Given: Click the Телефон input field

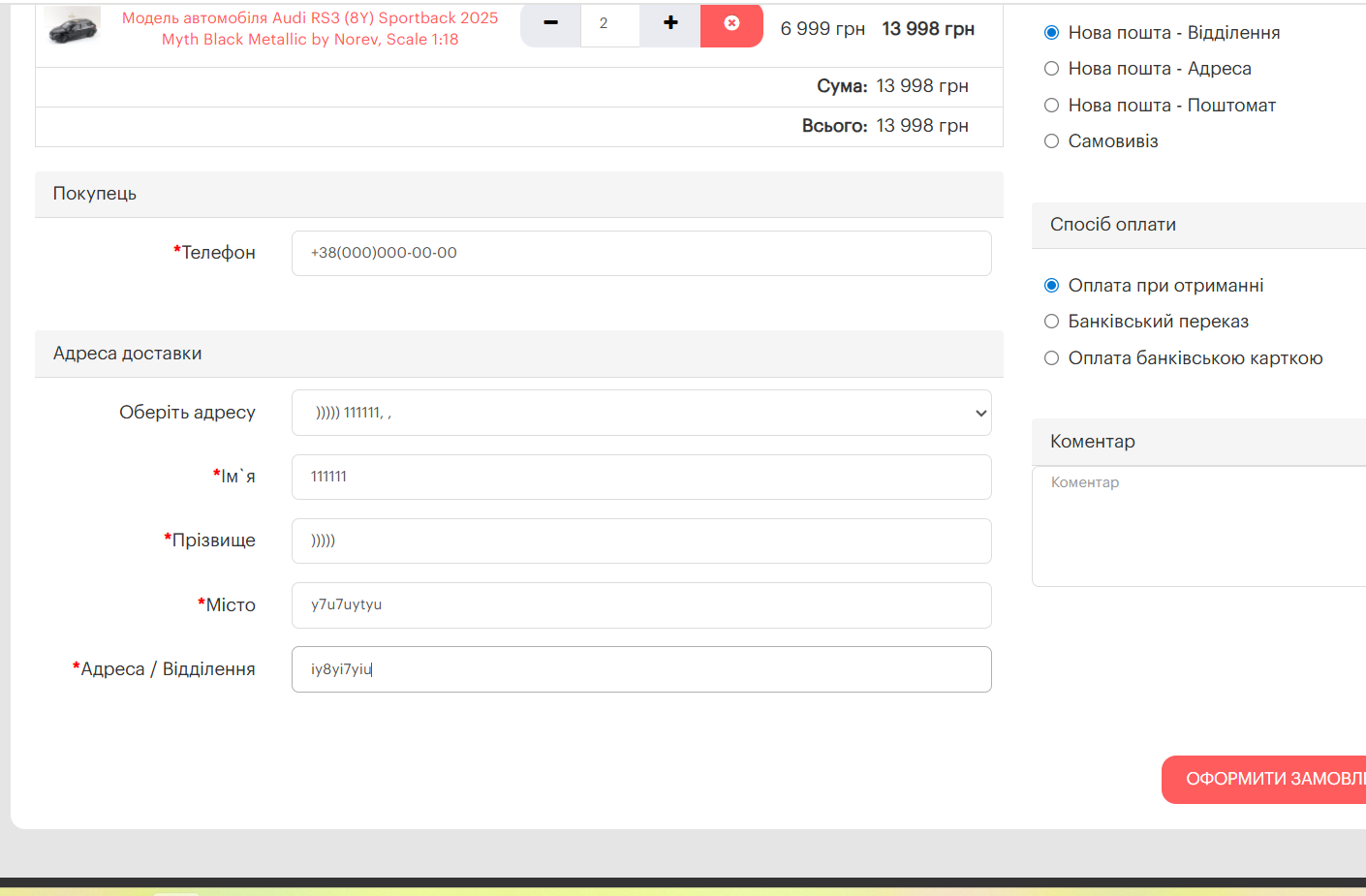Looking at the screenshot, I should 641,253.
